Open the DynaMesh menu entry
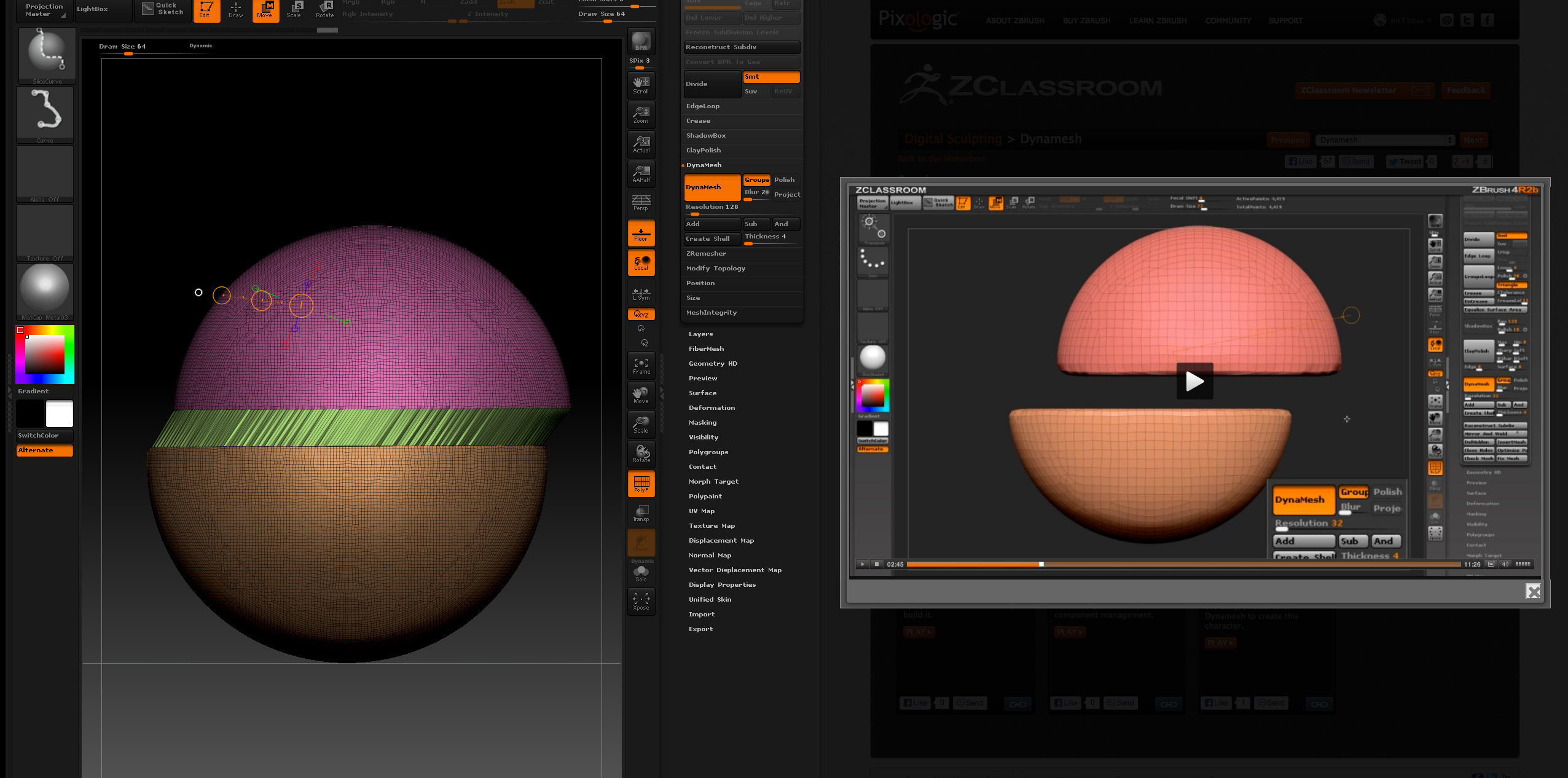The height and width of the screenshot is (778, 1568). coord(704,164)
